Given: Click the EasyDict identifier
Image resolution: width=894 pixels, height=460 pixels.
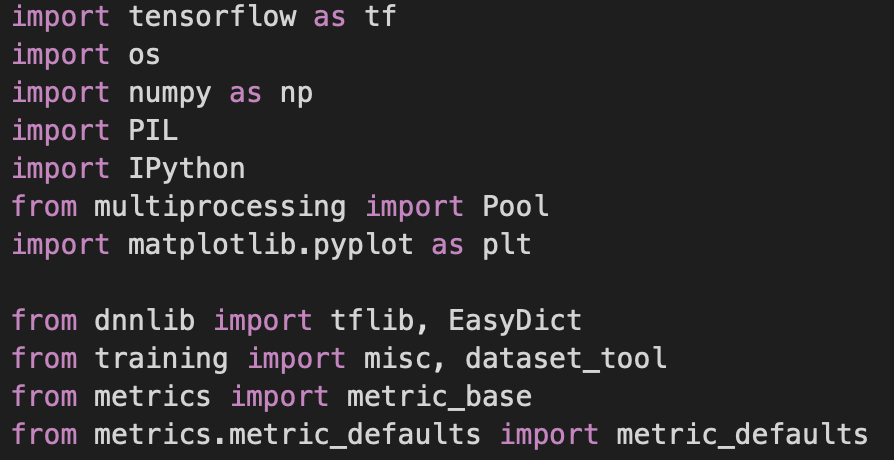Looking at the screenshot, I should (x=515, y=321).
